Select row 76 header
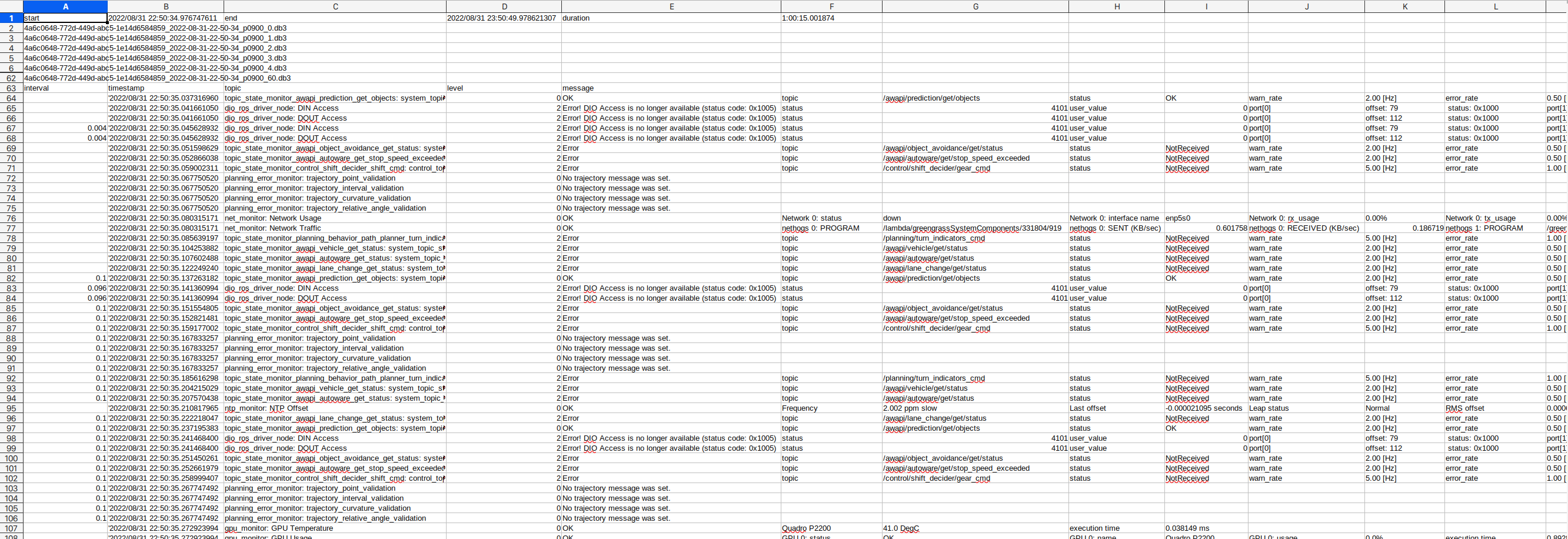This screenshot has height=539, width=1568. coord(12,218)
